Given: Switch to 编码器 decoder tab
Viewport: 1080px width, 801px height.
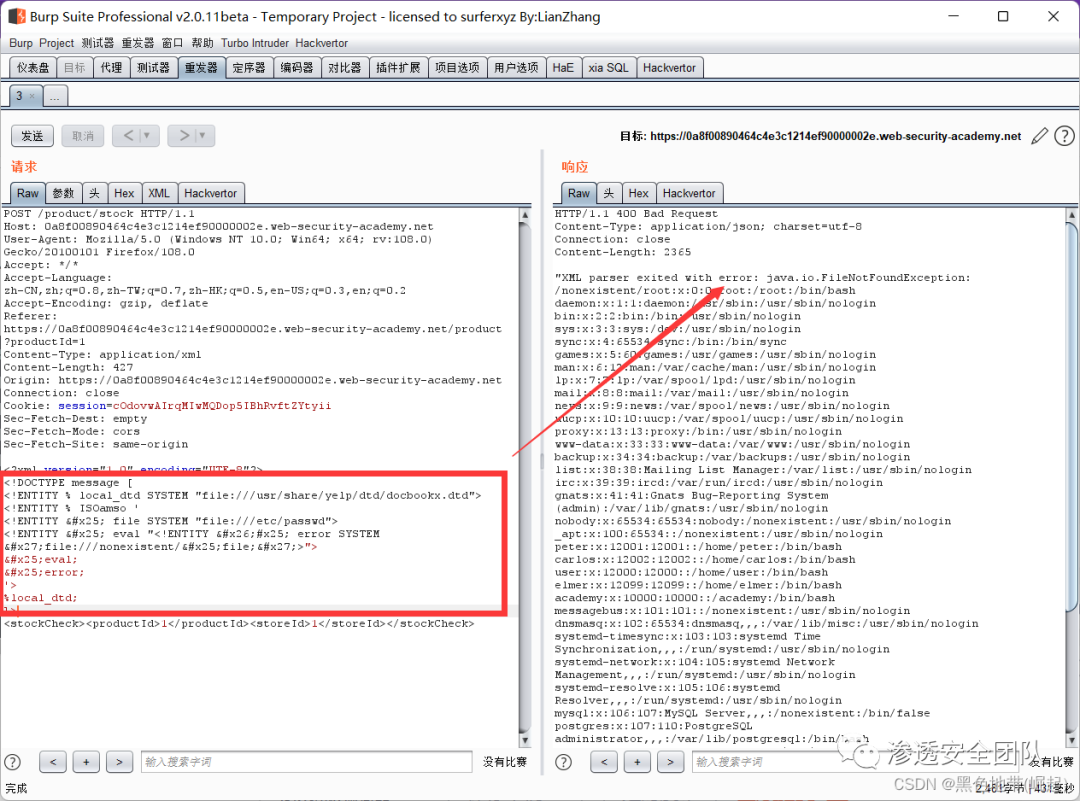Looking at the screenshot, I should pos(297,67).
